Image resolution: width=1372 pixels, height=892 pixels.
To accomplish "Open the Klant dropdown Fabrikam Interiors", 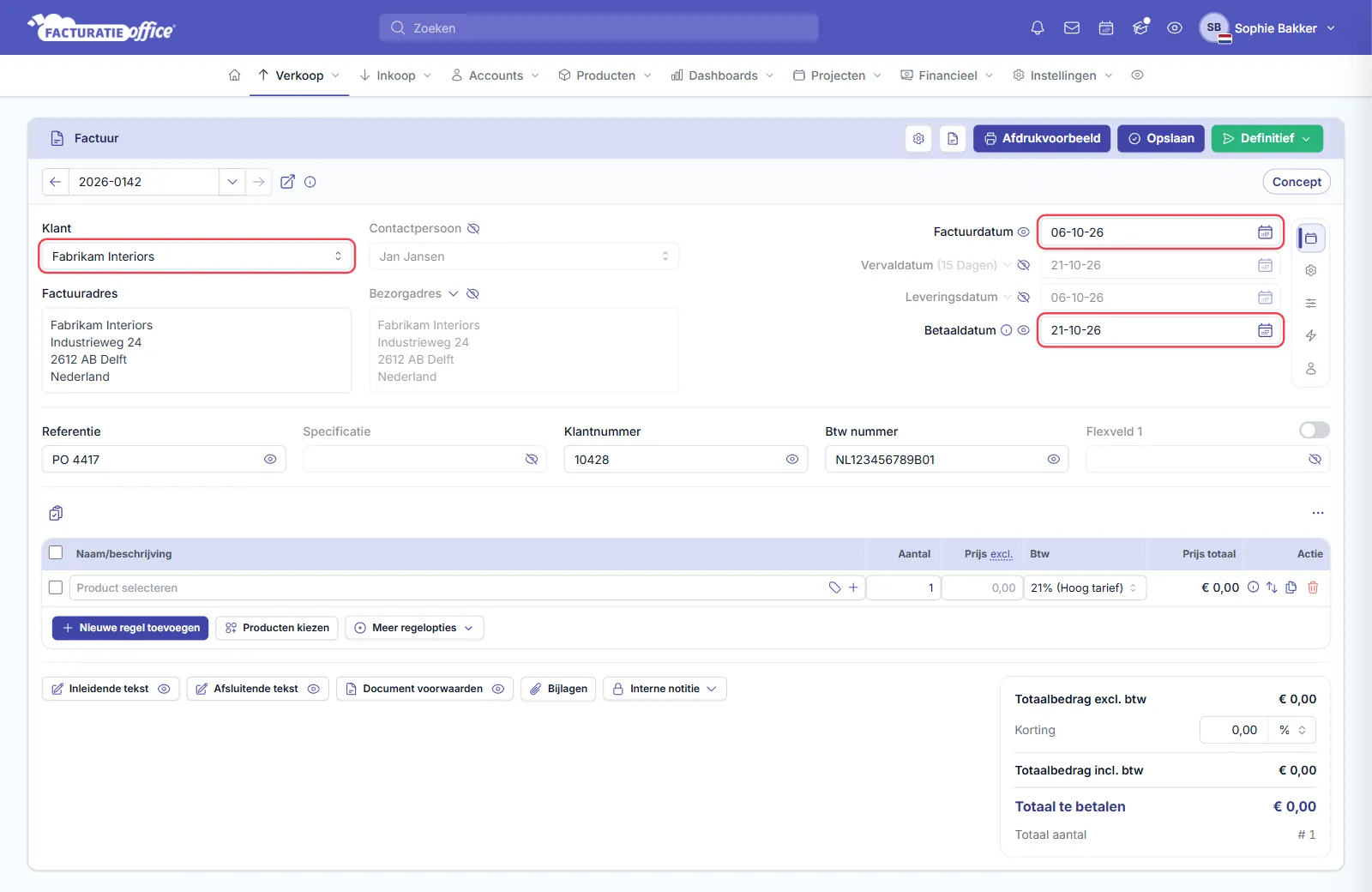I will click(197, 256).
